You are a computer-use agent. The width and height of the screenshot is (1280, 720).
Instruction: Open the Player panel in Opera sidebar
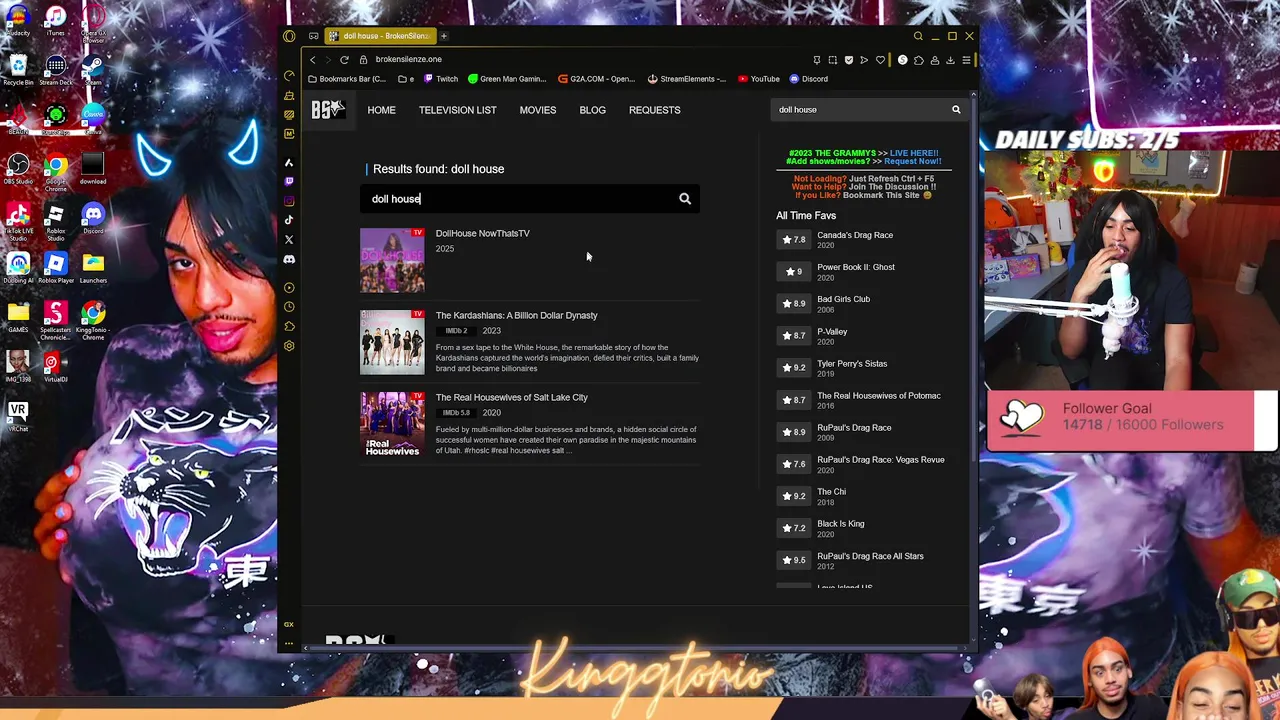[x=289, y=288]
